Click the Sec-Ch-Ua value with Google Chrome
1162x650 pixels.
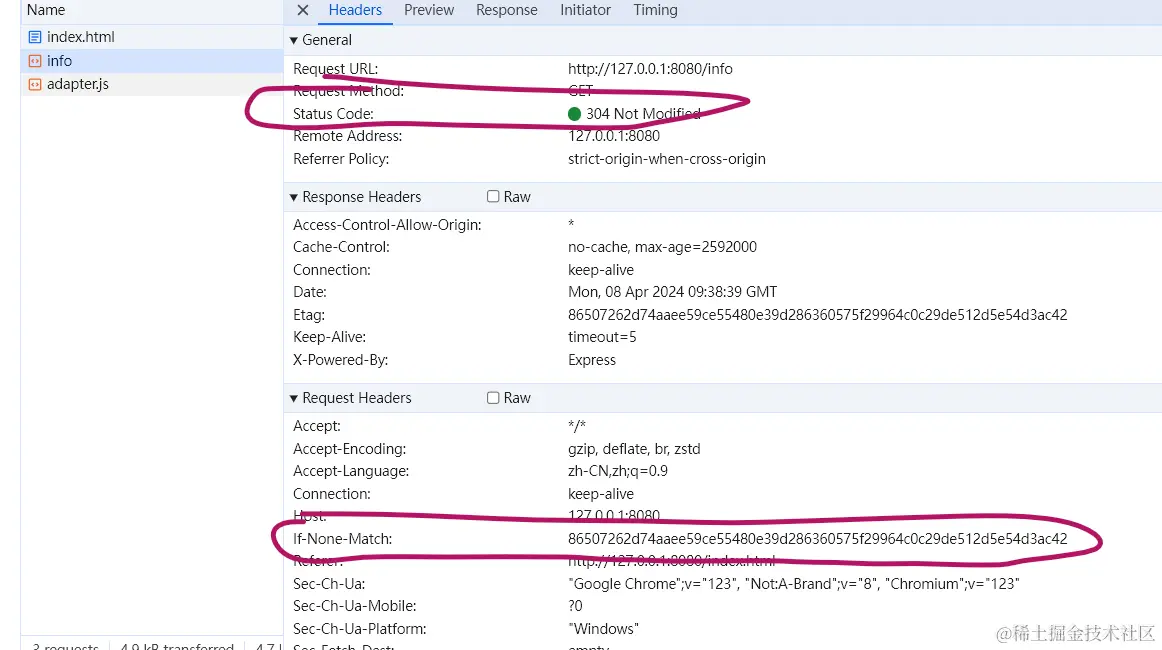point(794,584)
